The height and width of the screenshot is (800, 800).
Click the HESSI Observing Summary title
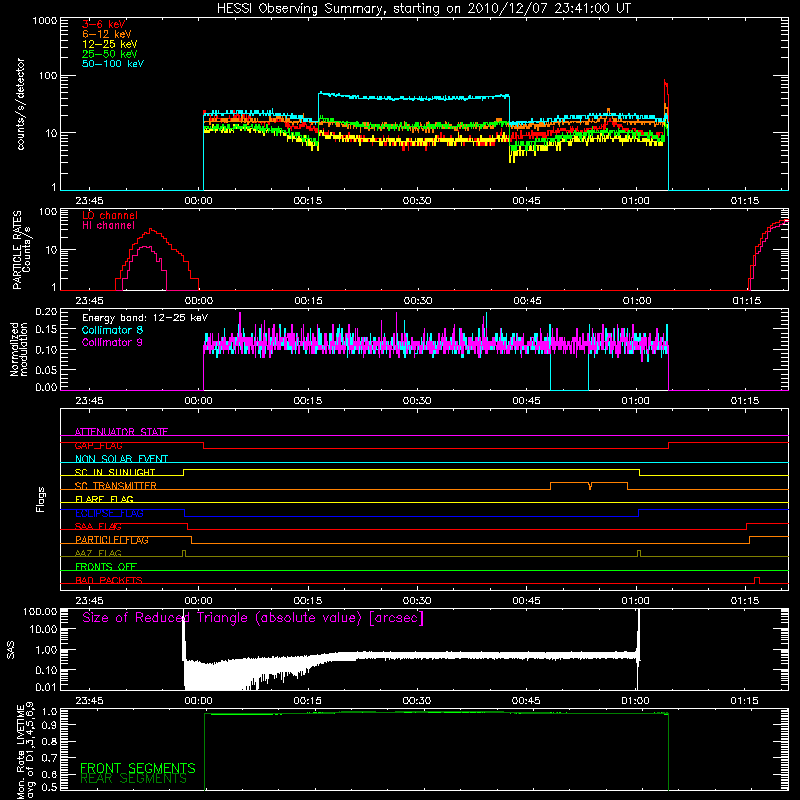pos(423,8)
